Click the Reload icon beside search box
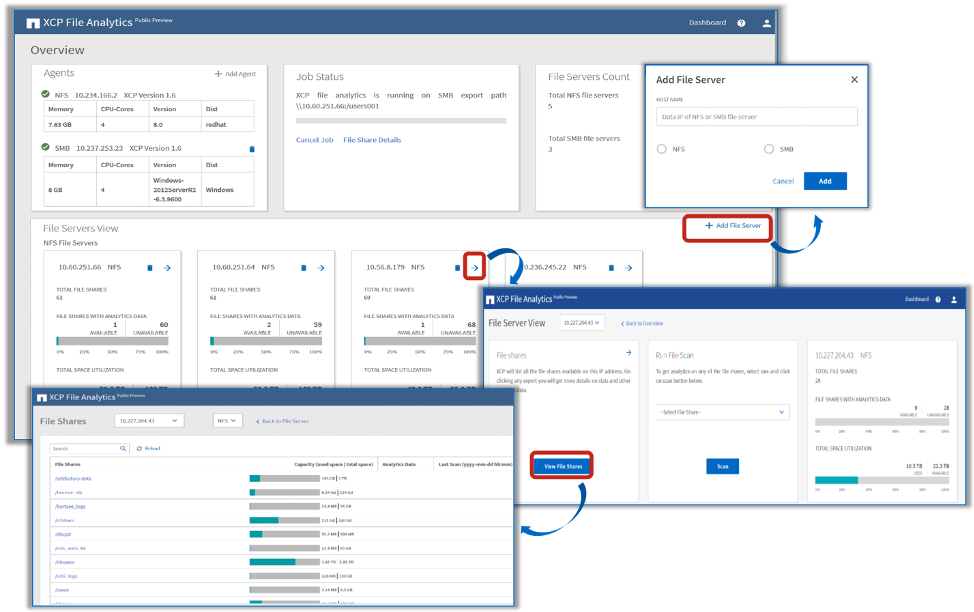Image resolution: width=974 pixels, height=612 pixels. tap(140, 448)
